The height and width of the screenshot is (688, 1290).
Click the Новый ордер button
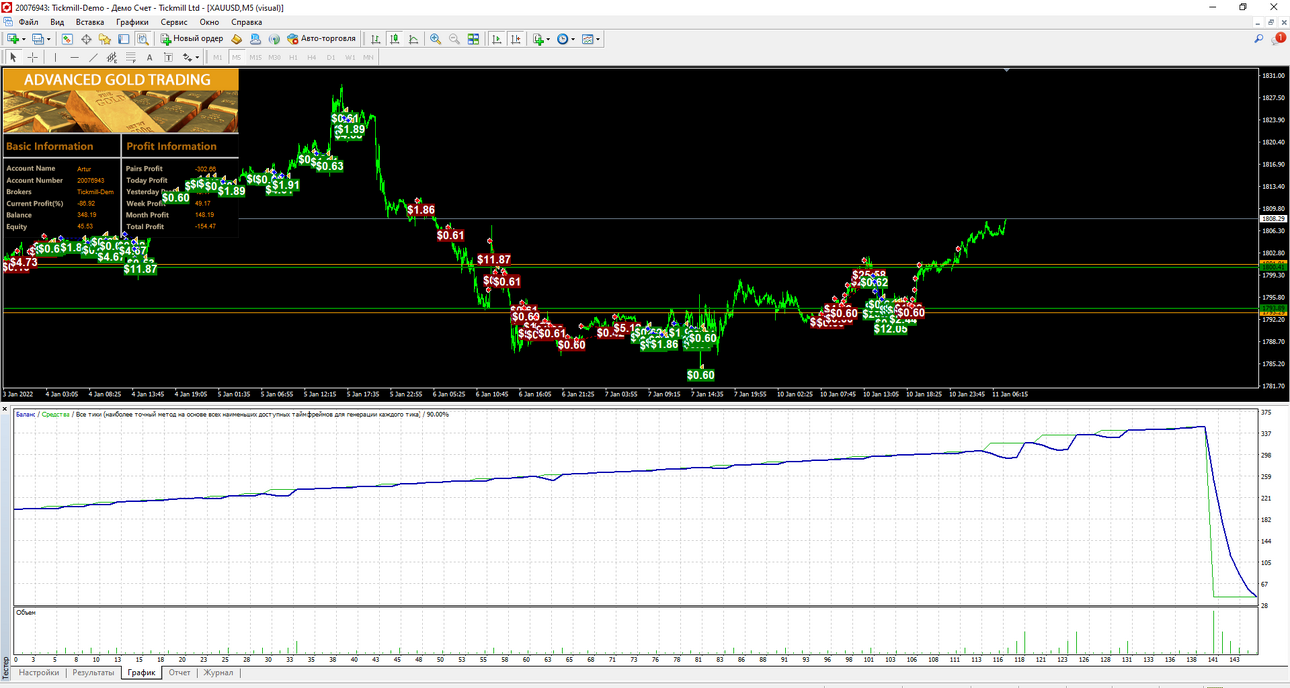pyautogui.click(x=192, y=39)
